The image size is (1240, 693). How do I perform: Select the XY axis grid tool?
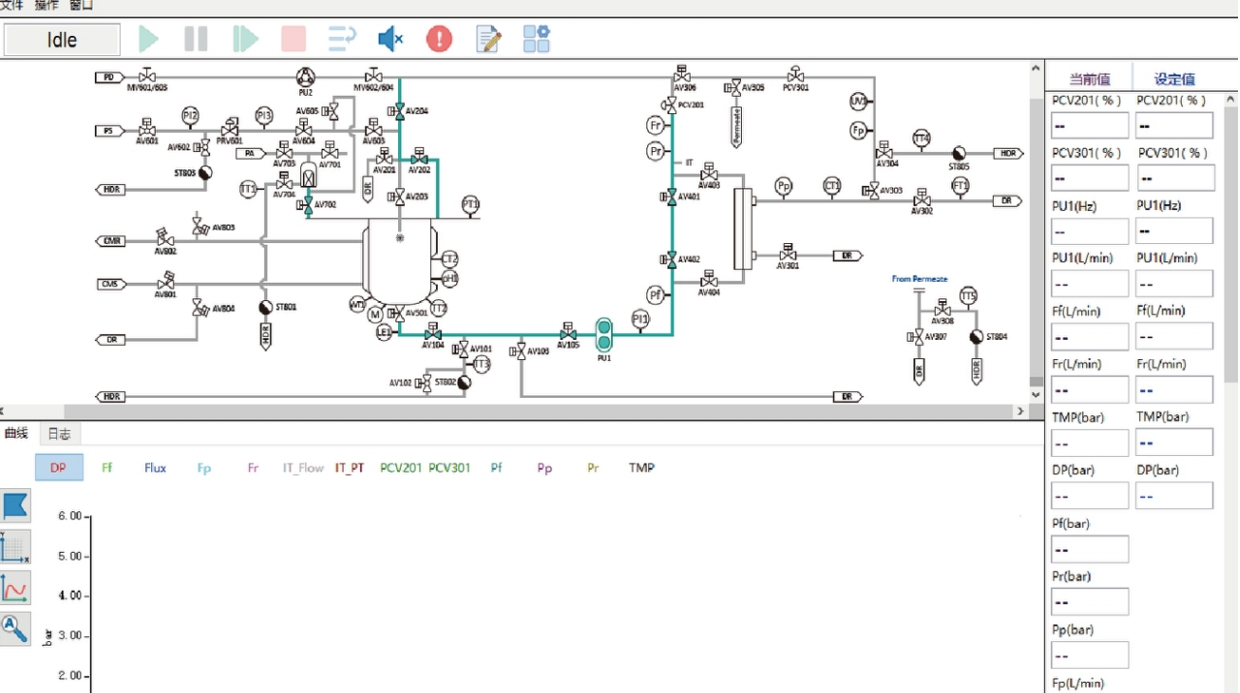(15, 547)
